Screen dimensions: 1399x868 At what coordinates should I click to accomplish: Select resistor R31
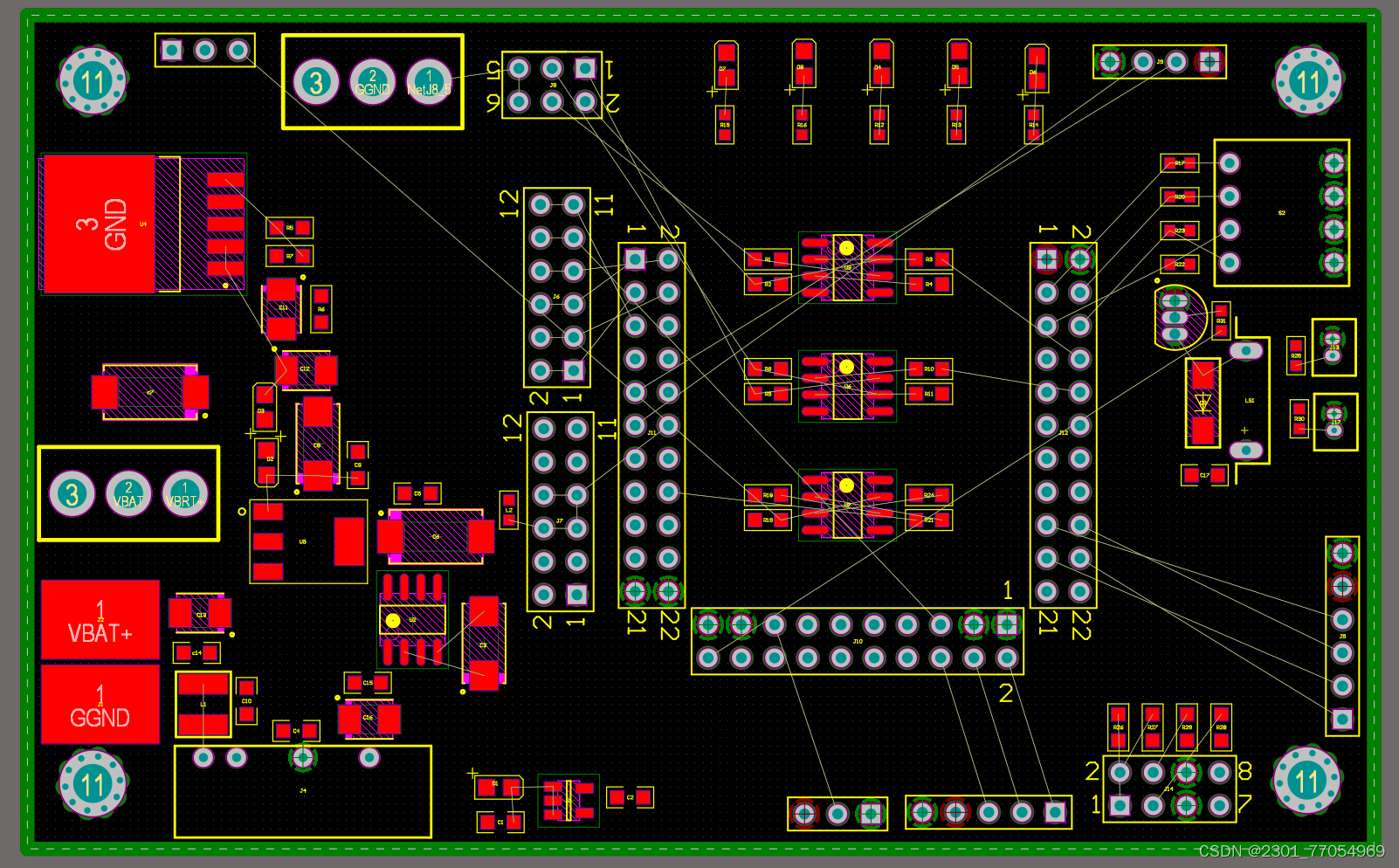point(1221,321)
